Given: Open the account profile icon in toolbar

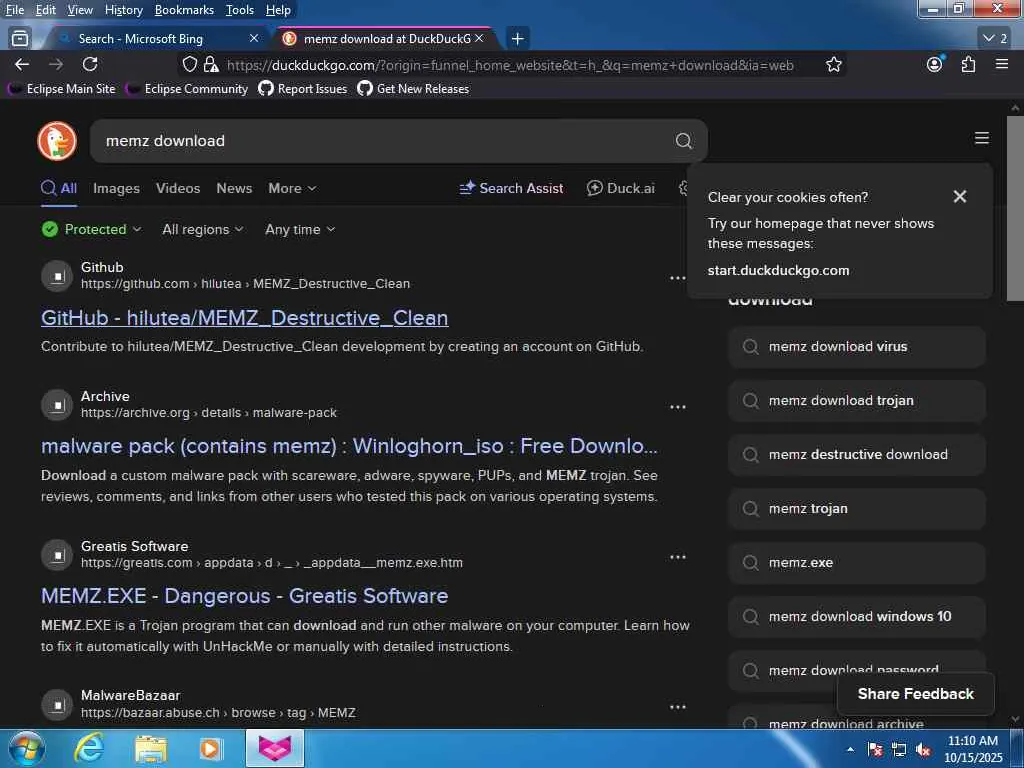Looking at the screenshot, I should (935, 64).
